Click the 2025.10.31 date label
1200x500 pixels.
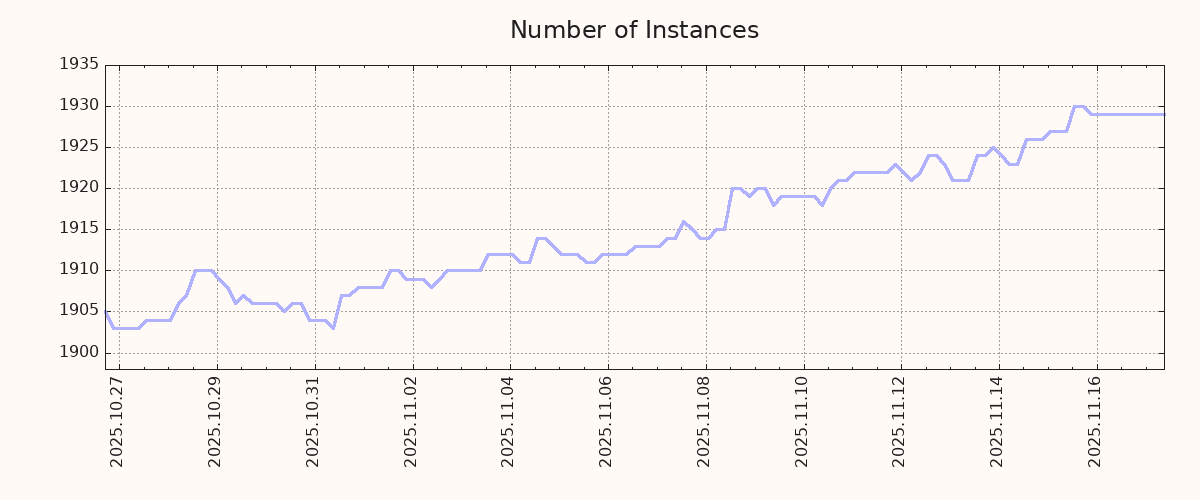tap(313, 421)
